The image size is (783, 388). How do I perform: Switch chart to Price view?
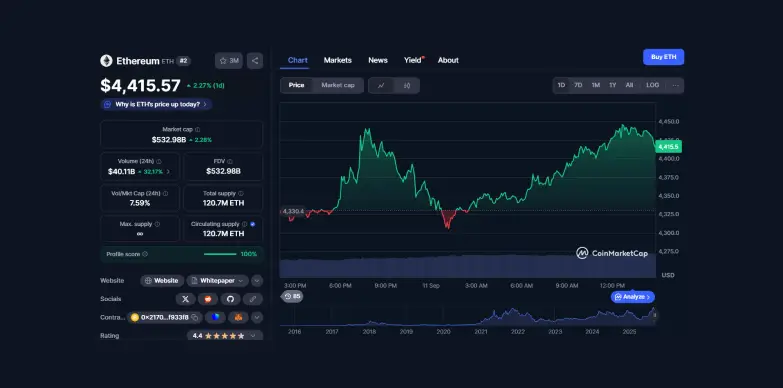tap(296, 85)
